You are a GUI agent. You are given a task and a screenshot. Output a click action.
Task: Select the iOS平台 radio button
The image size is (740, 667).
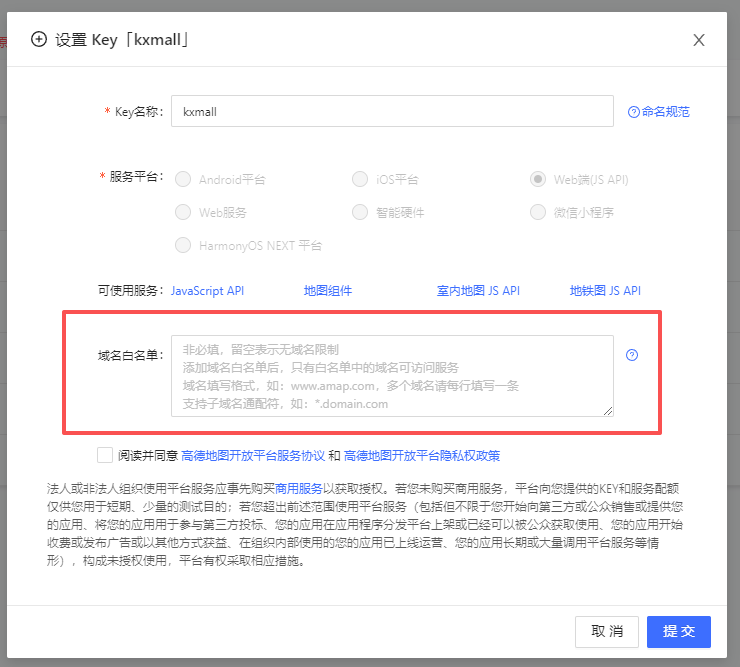click(360, 180)
